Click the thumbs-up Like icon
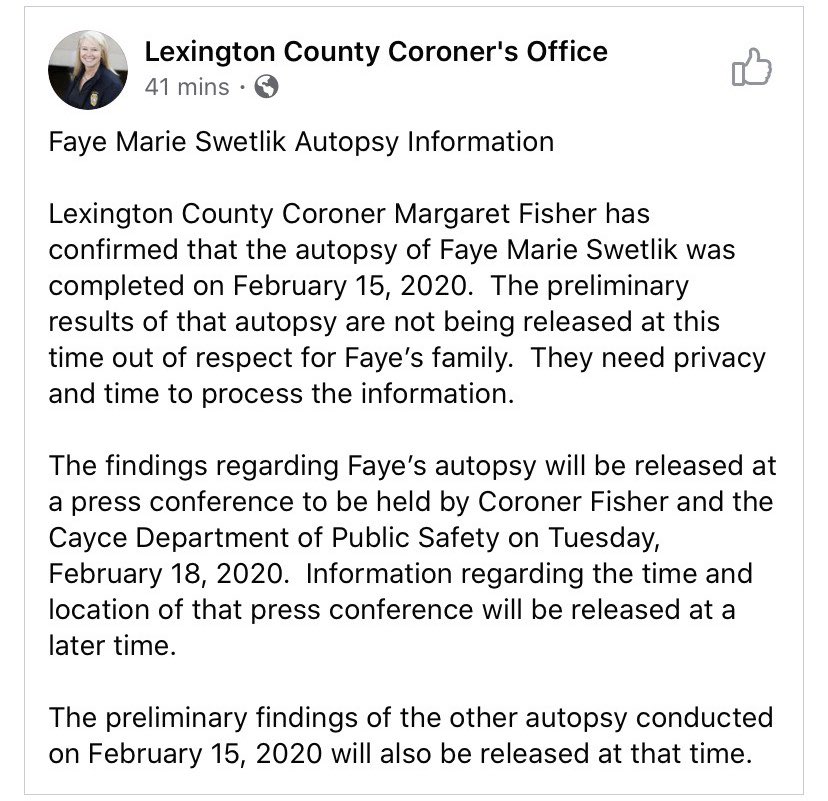This screenshot has height=801, width=828. tap(751, 68)
